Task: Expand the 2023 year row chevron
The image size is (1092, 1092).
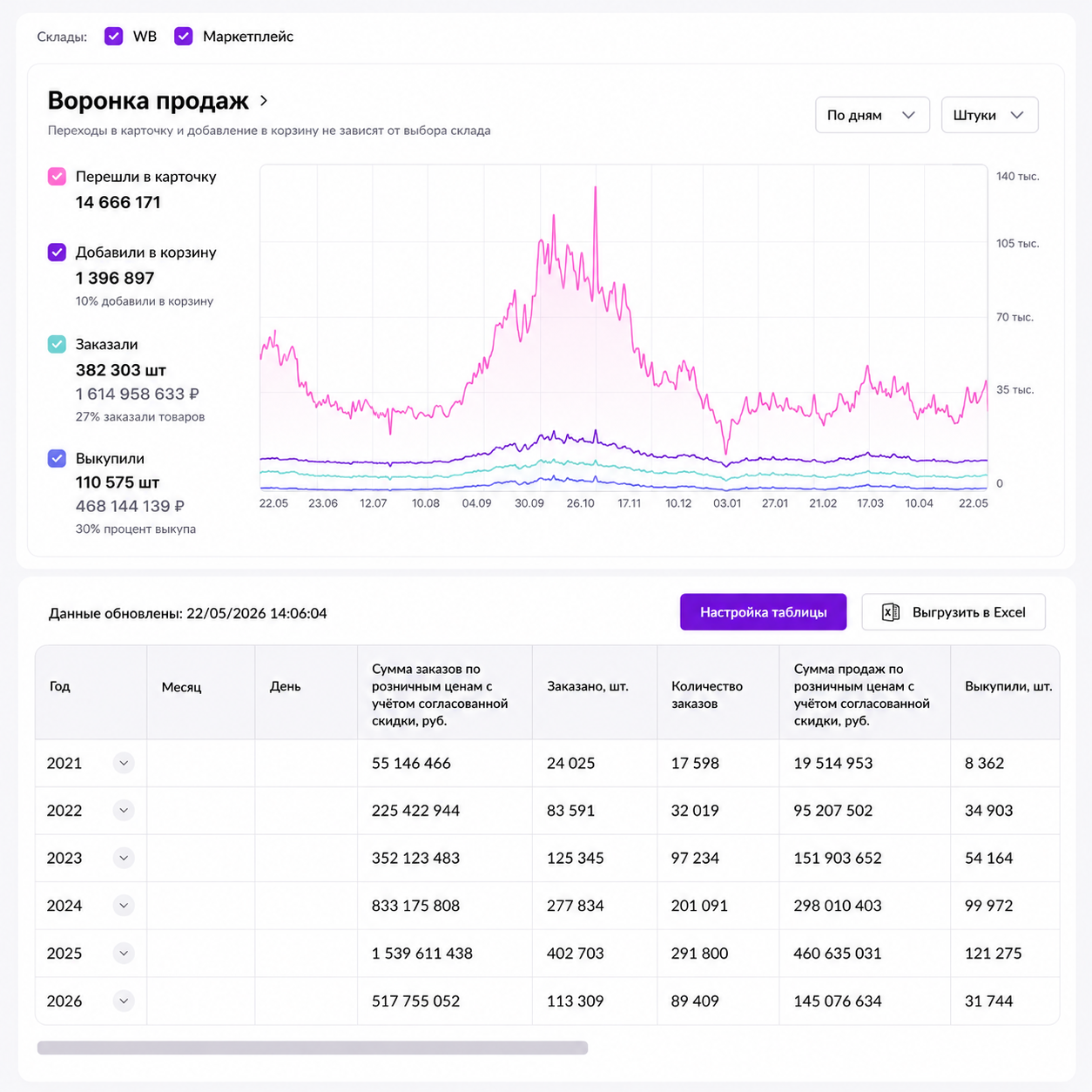Action: [x=124, y=858]
